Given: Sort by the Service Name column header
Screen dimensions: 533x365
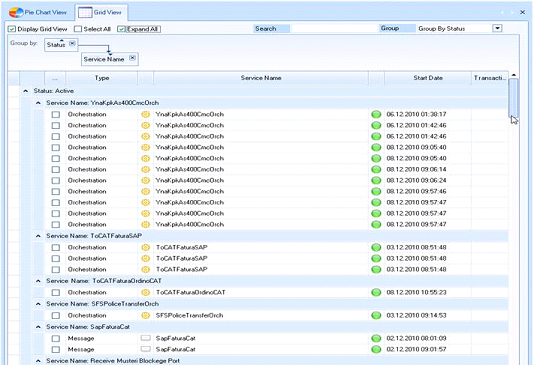Looking at the screenshot, I should (261, 78).
